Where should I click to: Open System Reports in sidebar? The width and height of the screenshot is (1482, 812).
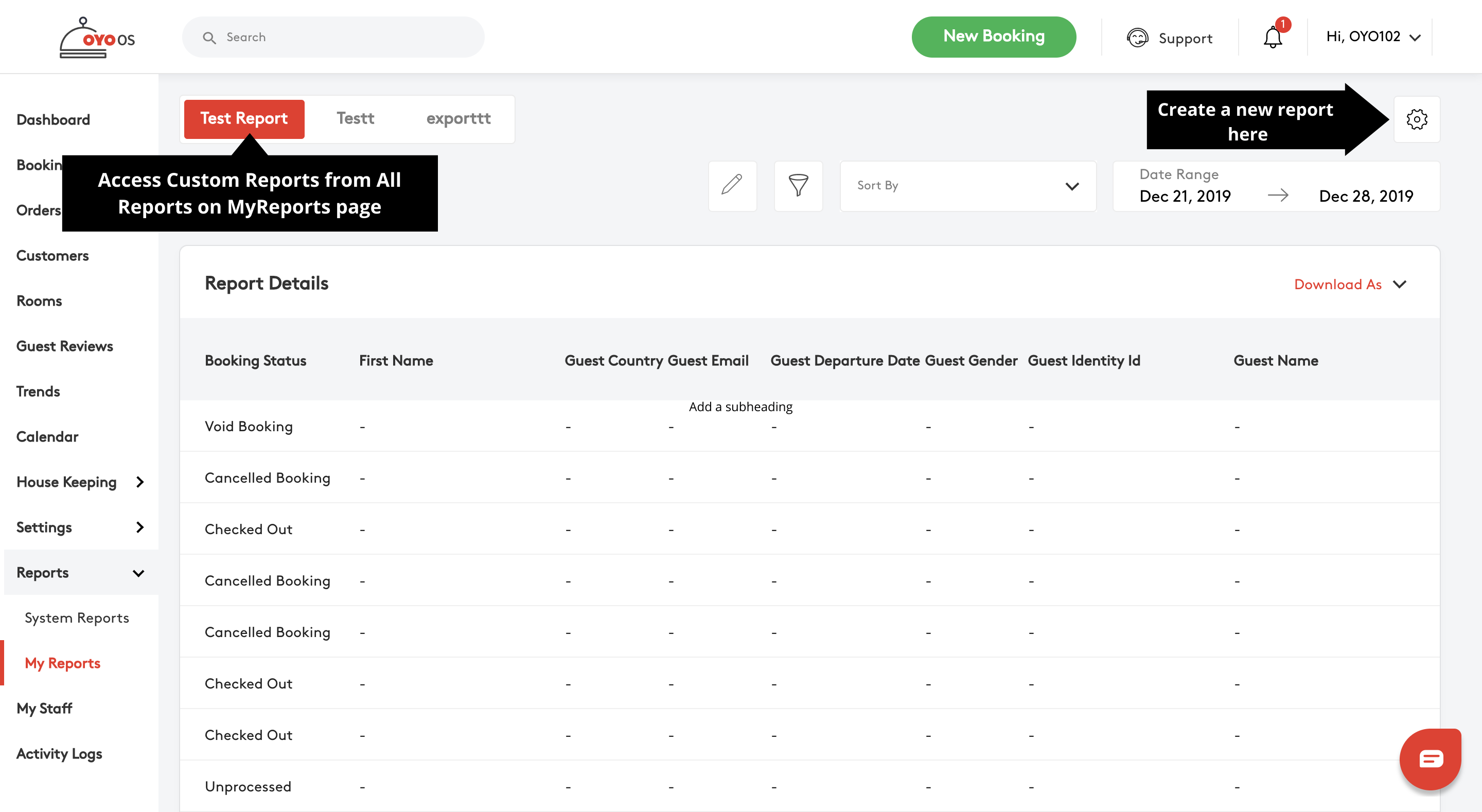77,617
